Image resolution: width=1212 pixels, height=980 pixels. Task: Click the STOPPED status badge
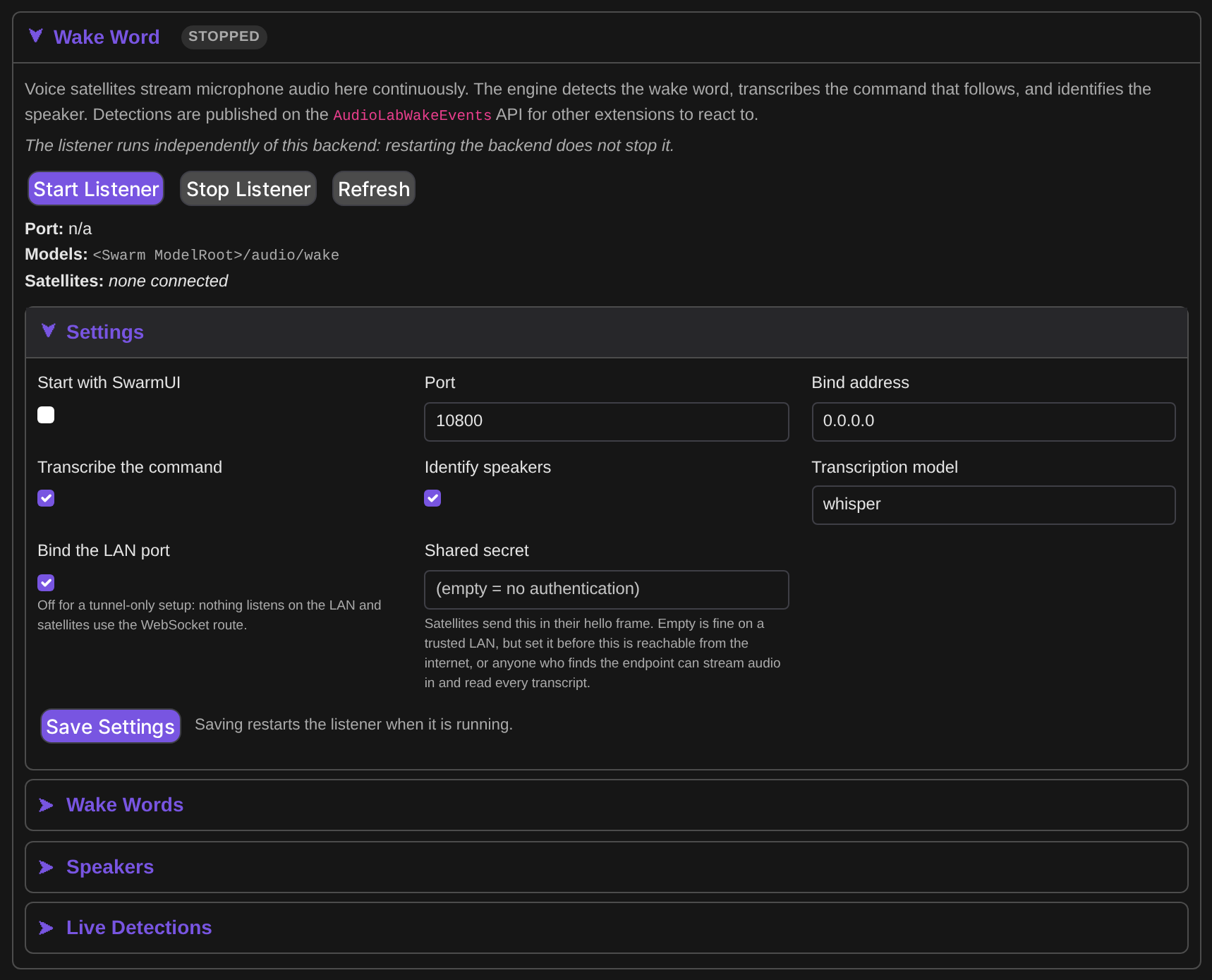[224, 37]
